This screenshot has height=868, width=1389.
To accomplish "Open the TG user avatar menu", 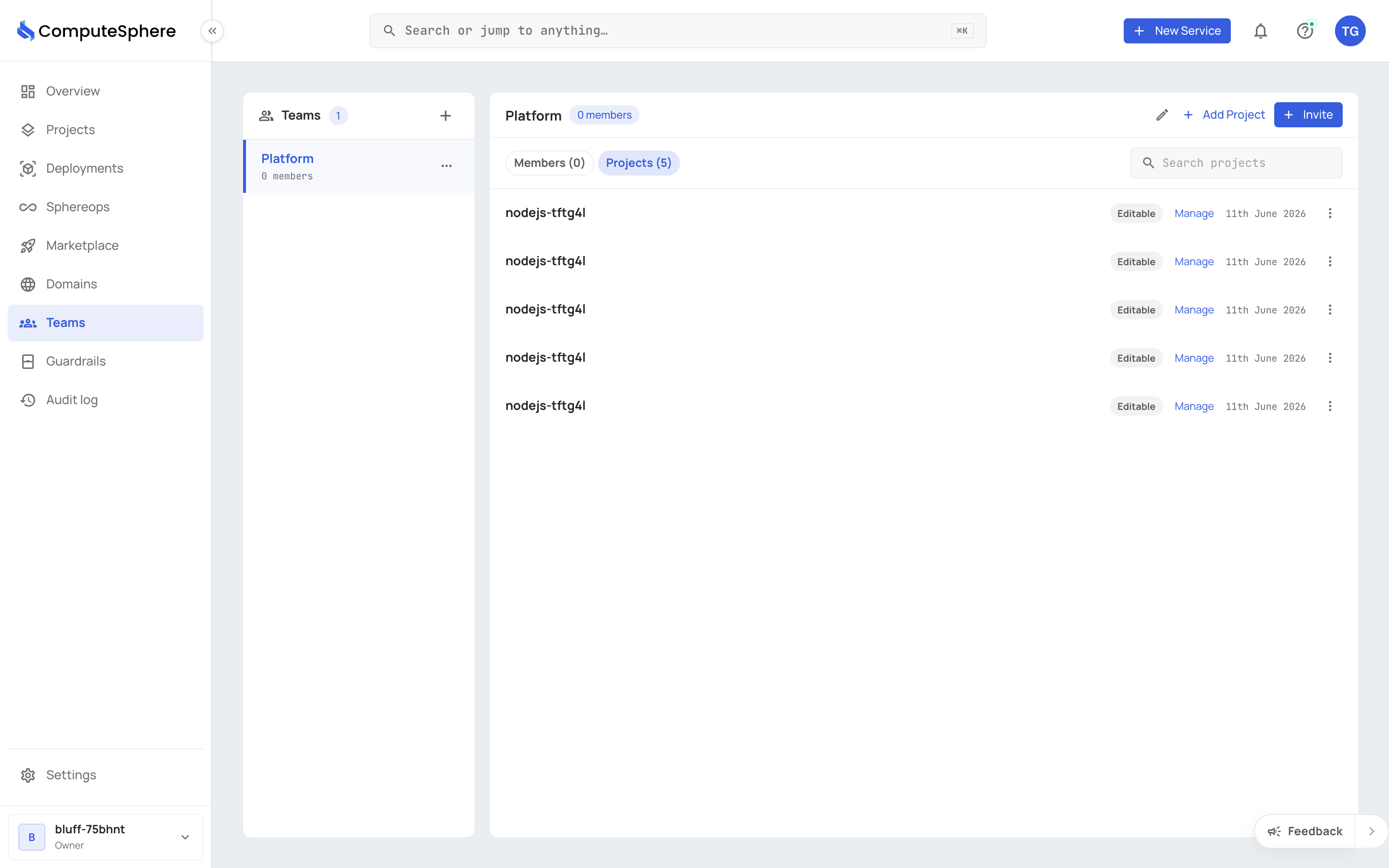I will coord(1350,31).
